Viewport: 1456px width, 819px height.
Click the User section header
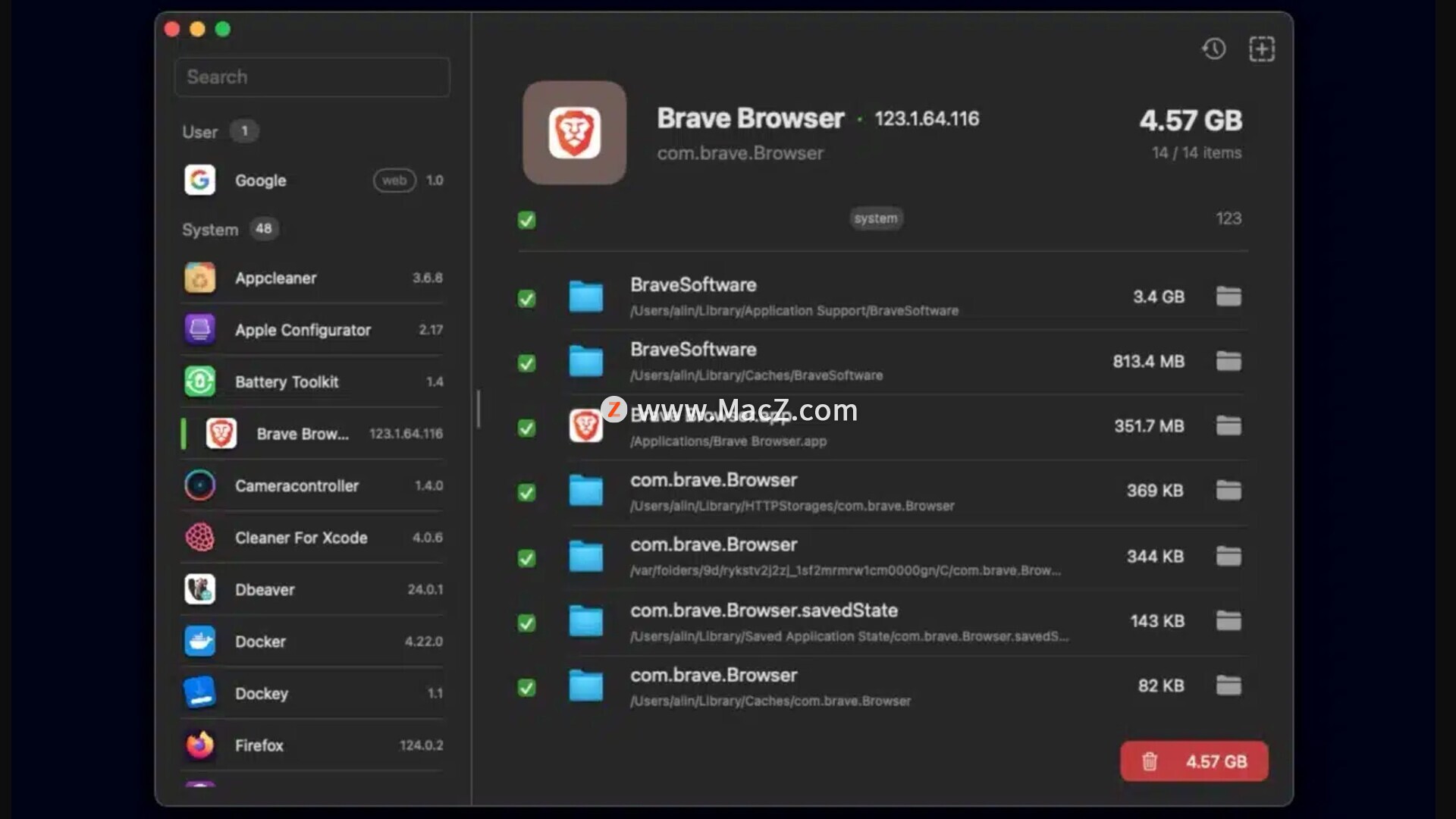click(199, 132)
